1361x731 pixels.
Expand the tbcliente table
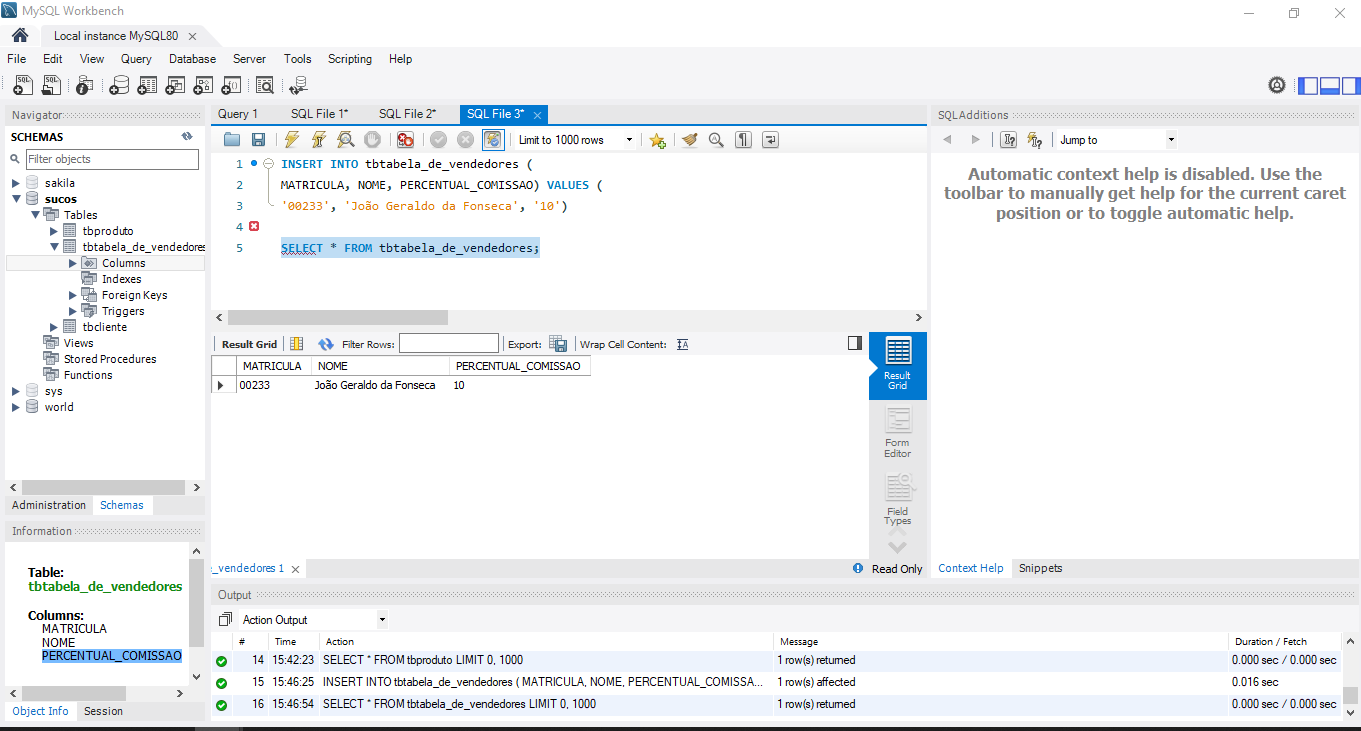[x=54, y=327]
